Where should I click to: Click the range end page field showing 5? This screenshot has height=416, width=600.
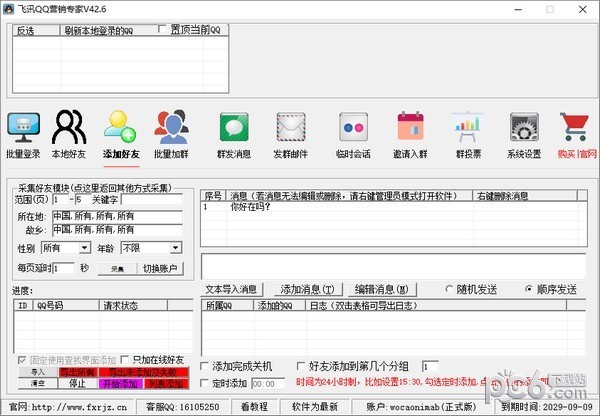pyautogui.click(x=83, y=200)
